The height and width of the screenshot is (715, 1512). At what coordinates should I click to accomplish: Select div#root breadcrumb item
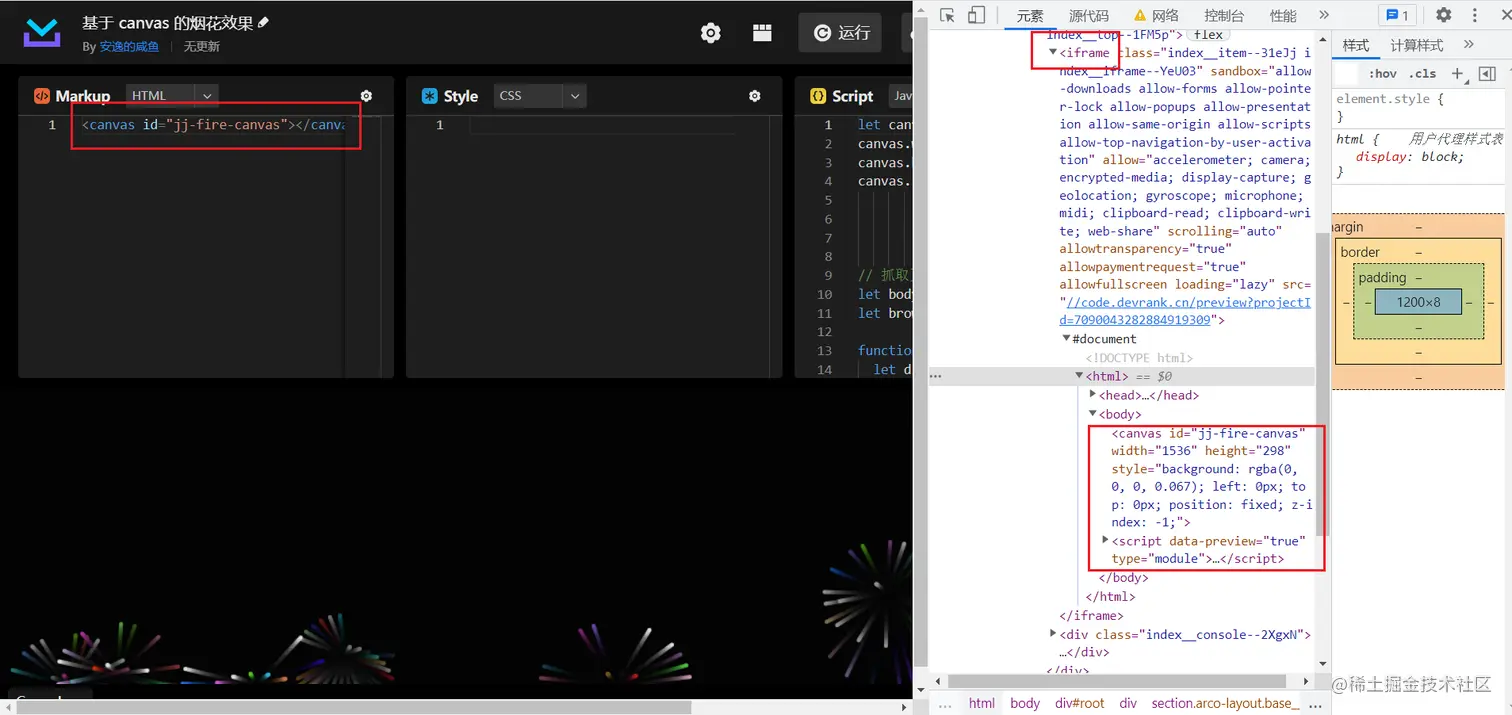click(1080, 703)
